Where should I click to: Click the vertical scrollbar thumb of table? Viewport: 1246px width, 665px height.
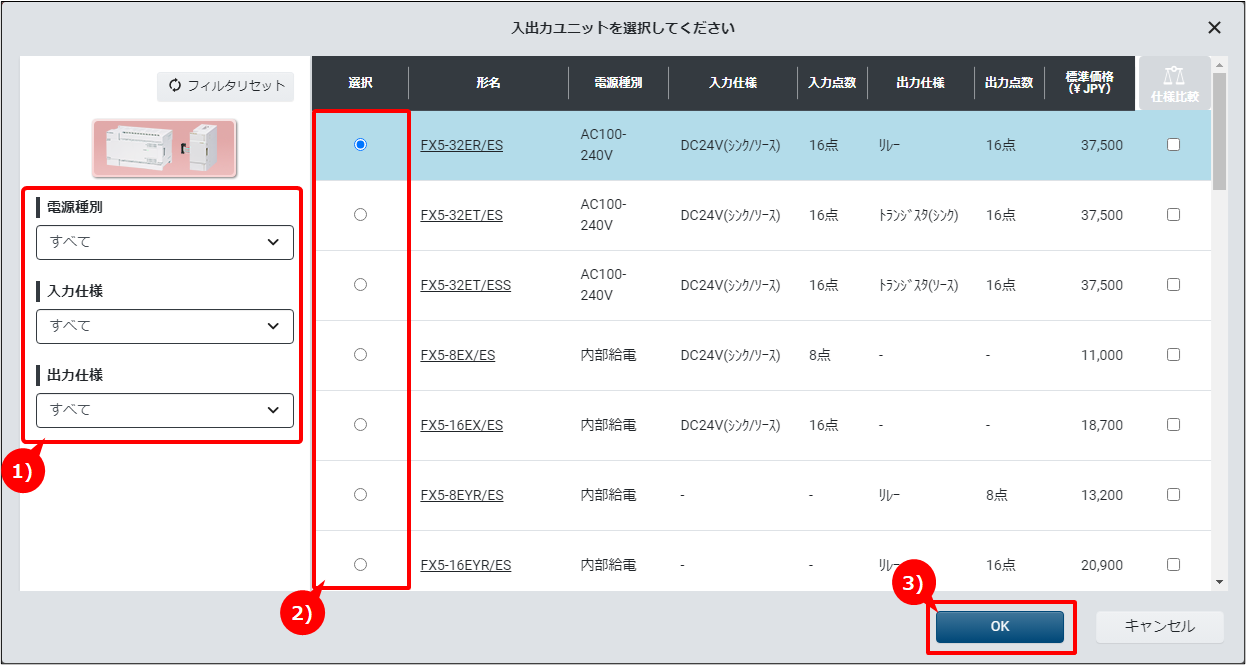pos(1219,131)
